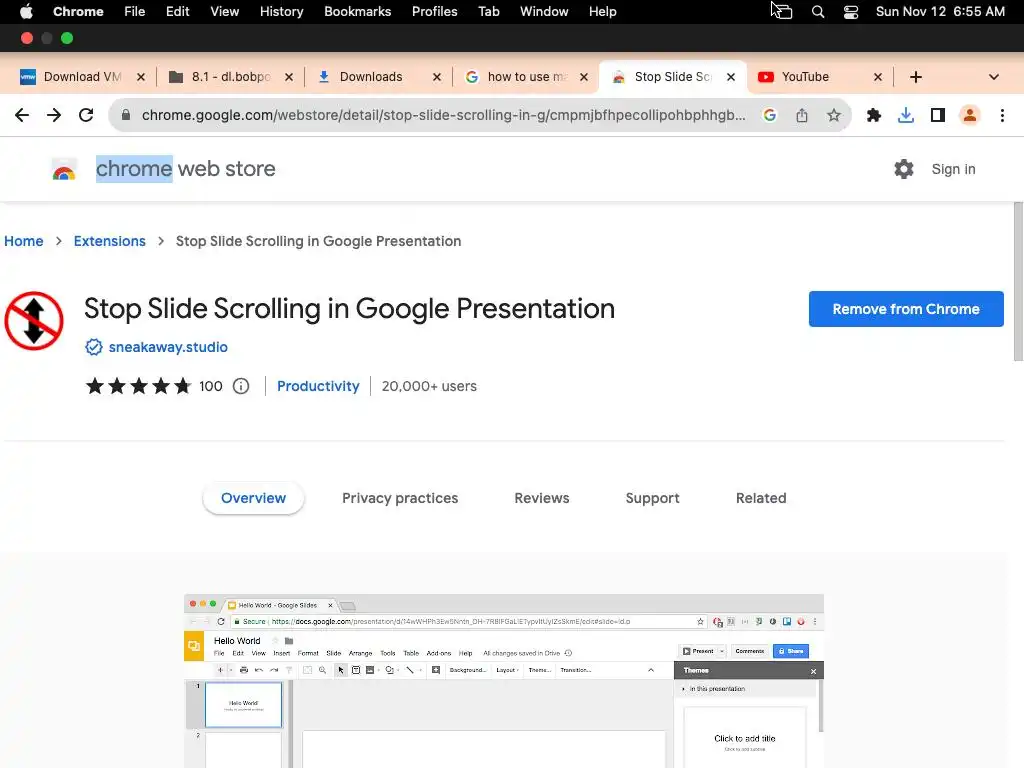The image size is (1024, 768).
Task: Click the browser forward arrow
Action: [x=54, y=116]
